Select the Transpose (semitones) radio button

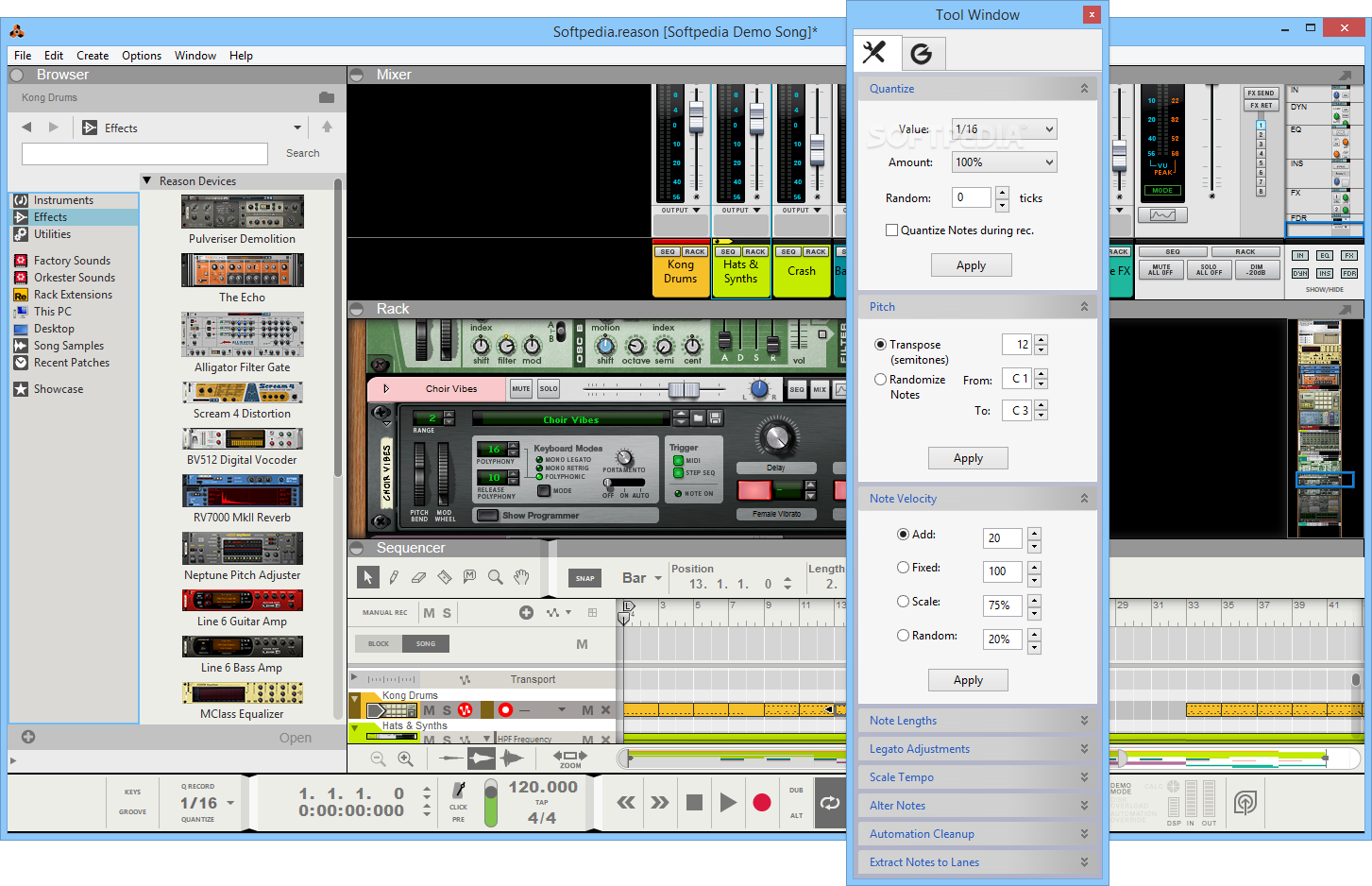(880, 345)
